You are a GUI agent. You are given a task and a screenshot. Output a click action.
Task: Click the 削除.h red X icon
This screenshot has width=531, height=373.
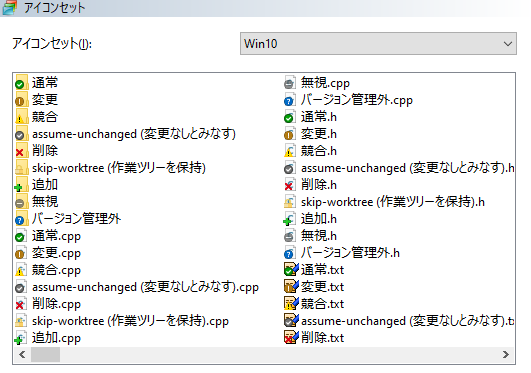290,185
